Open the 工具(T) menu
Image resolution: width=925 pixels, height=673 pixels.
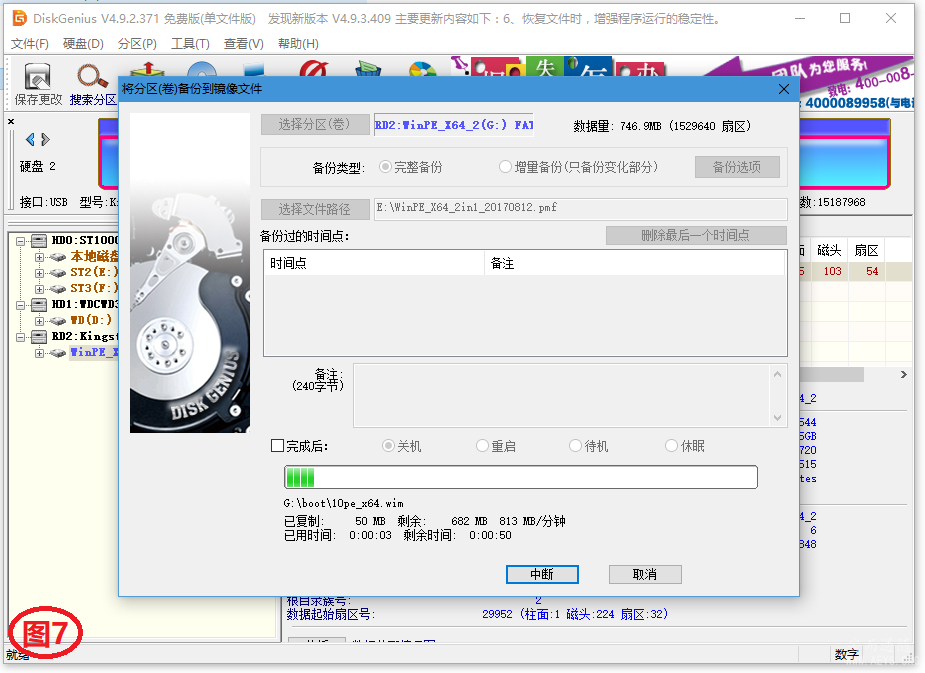[x=190, y=44]
